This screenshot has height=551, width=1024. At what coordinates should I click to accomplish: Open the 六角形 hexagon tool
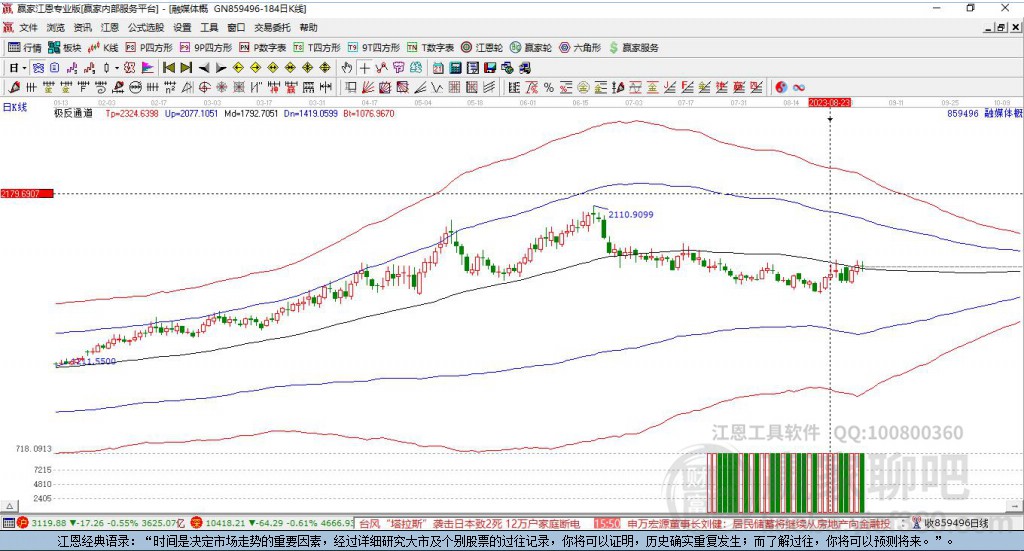pyautogui.click(x=580, y=48)
